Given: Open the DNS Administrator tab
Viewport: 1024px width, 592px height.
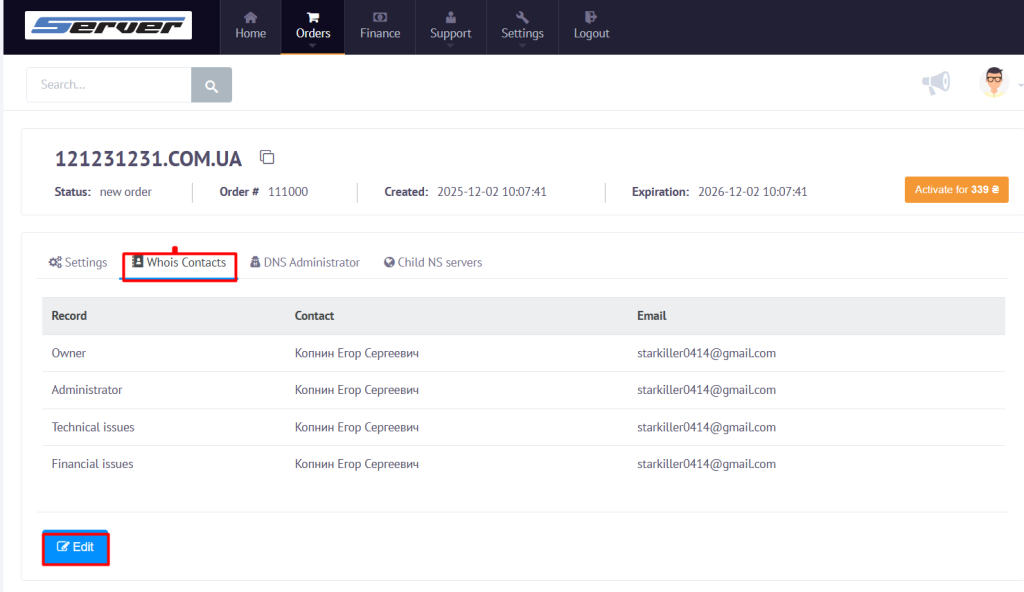Looking at the screenshot, I should pos(305,263).
